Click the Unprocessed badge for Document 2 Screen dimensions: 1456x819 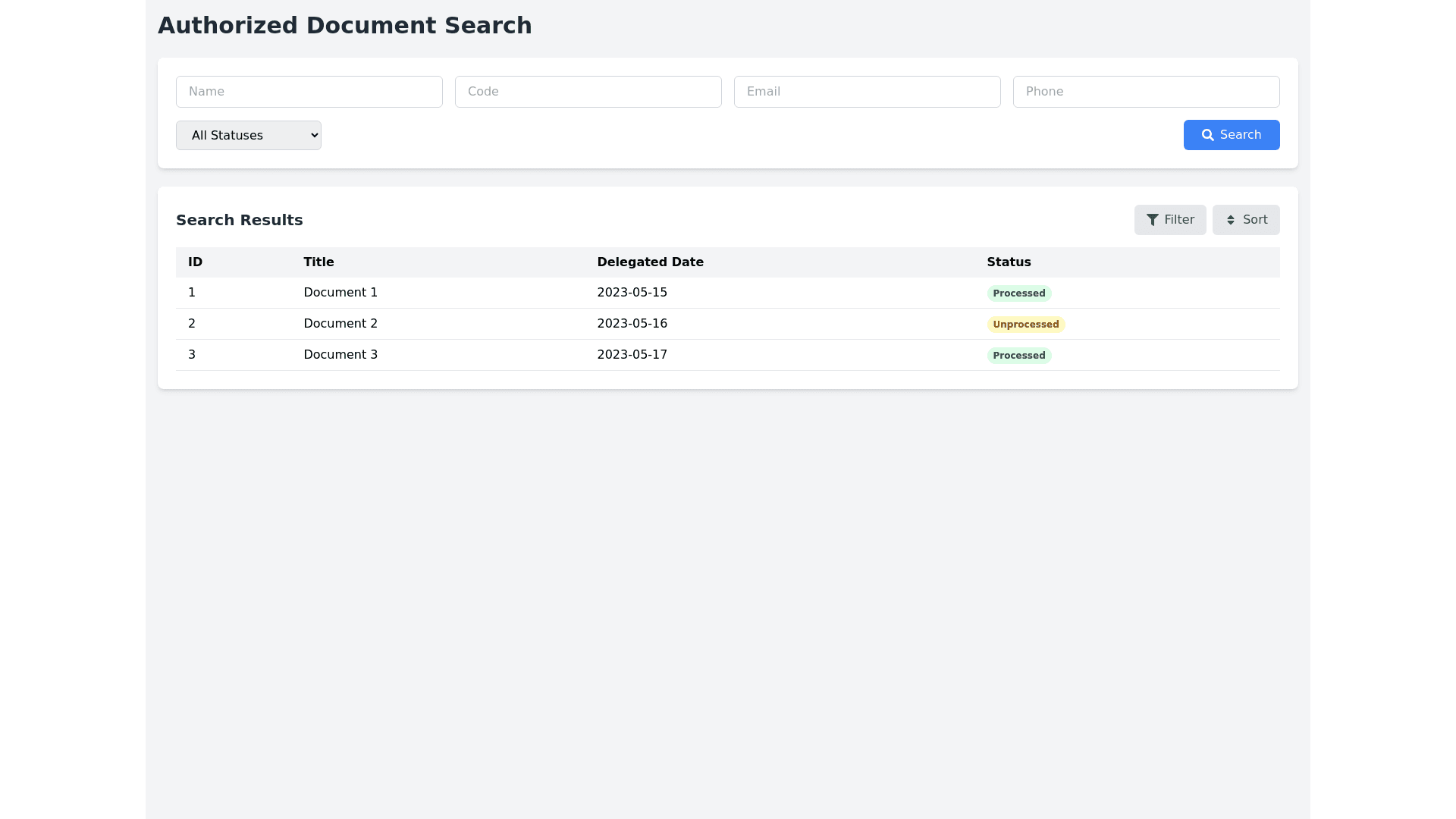pyautogui.click(x=1026, y=324)
